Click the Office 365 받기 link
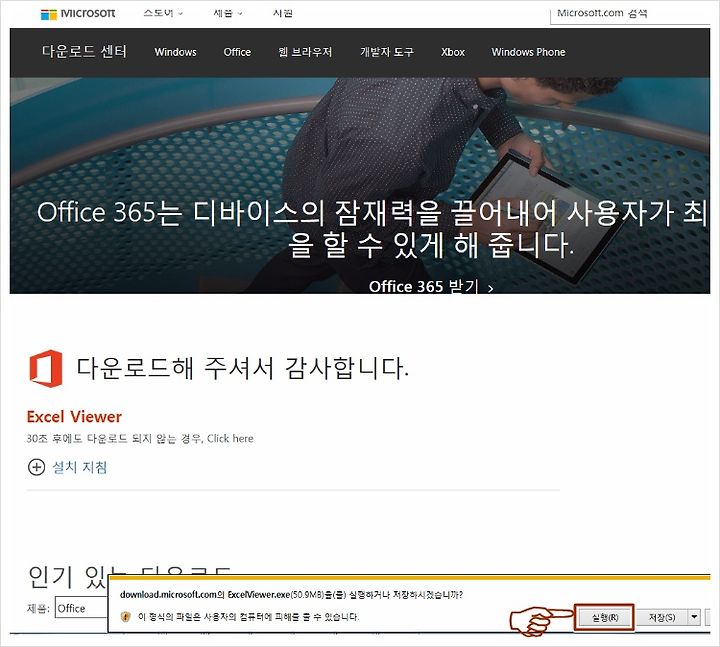This screenshot has width=720, height=647. 431,286
